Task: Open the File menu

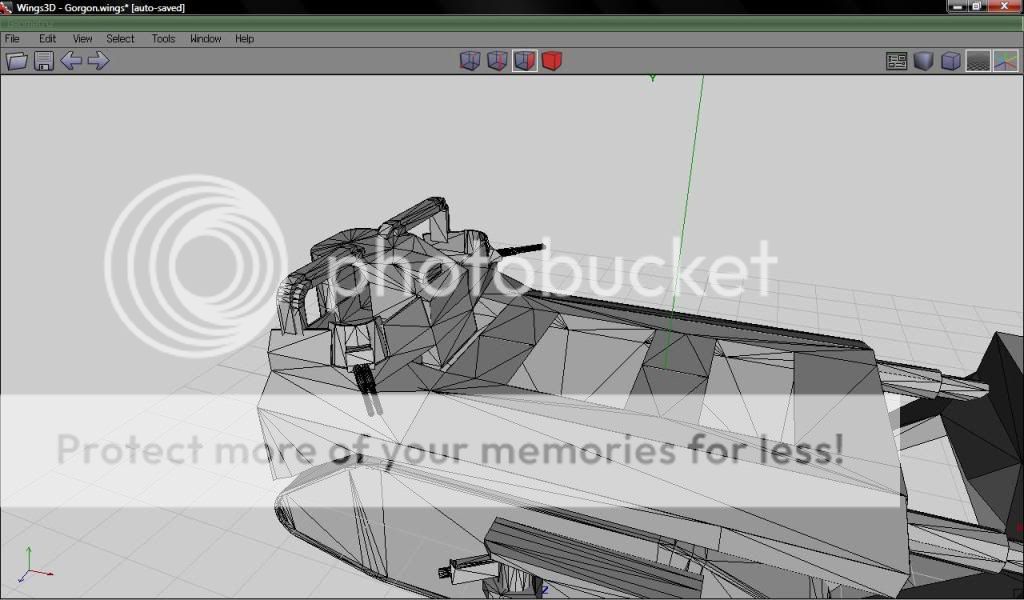Action: click(12, 39)
